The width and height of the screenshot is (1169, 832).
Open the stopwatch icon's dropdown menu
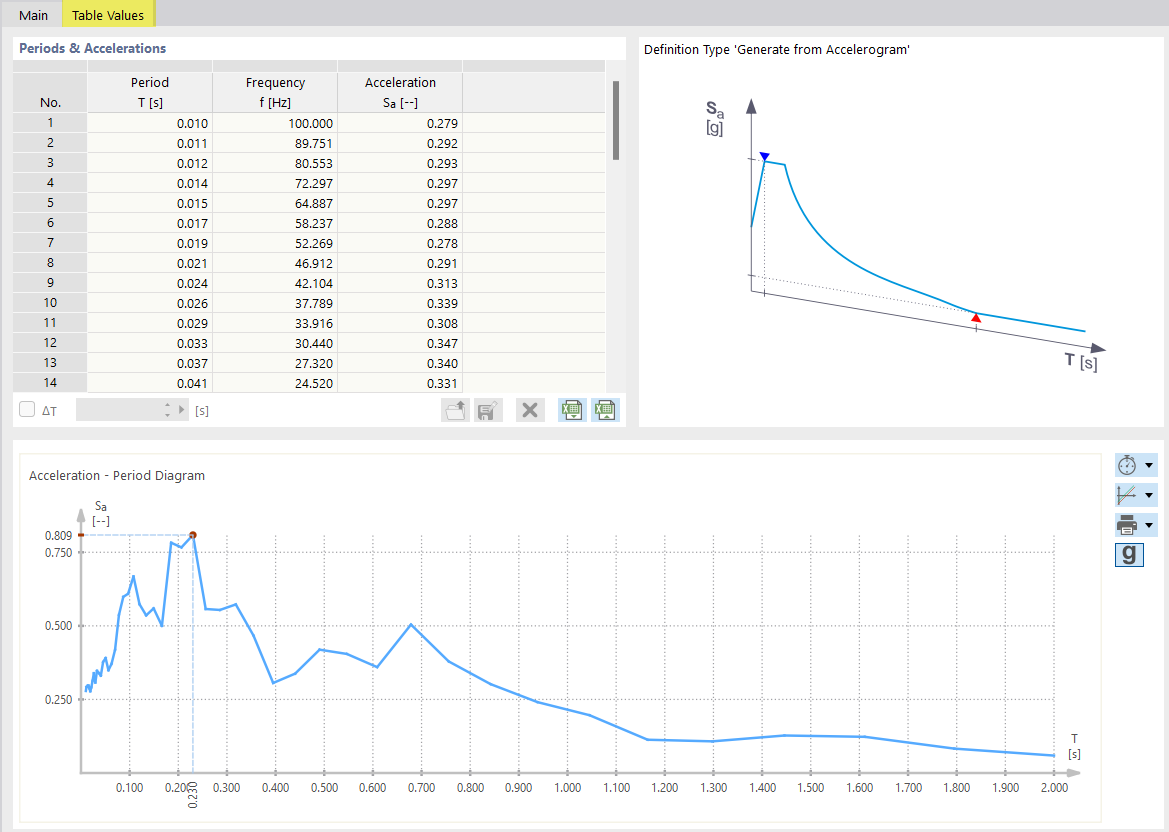click(x=1148, y=465)
